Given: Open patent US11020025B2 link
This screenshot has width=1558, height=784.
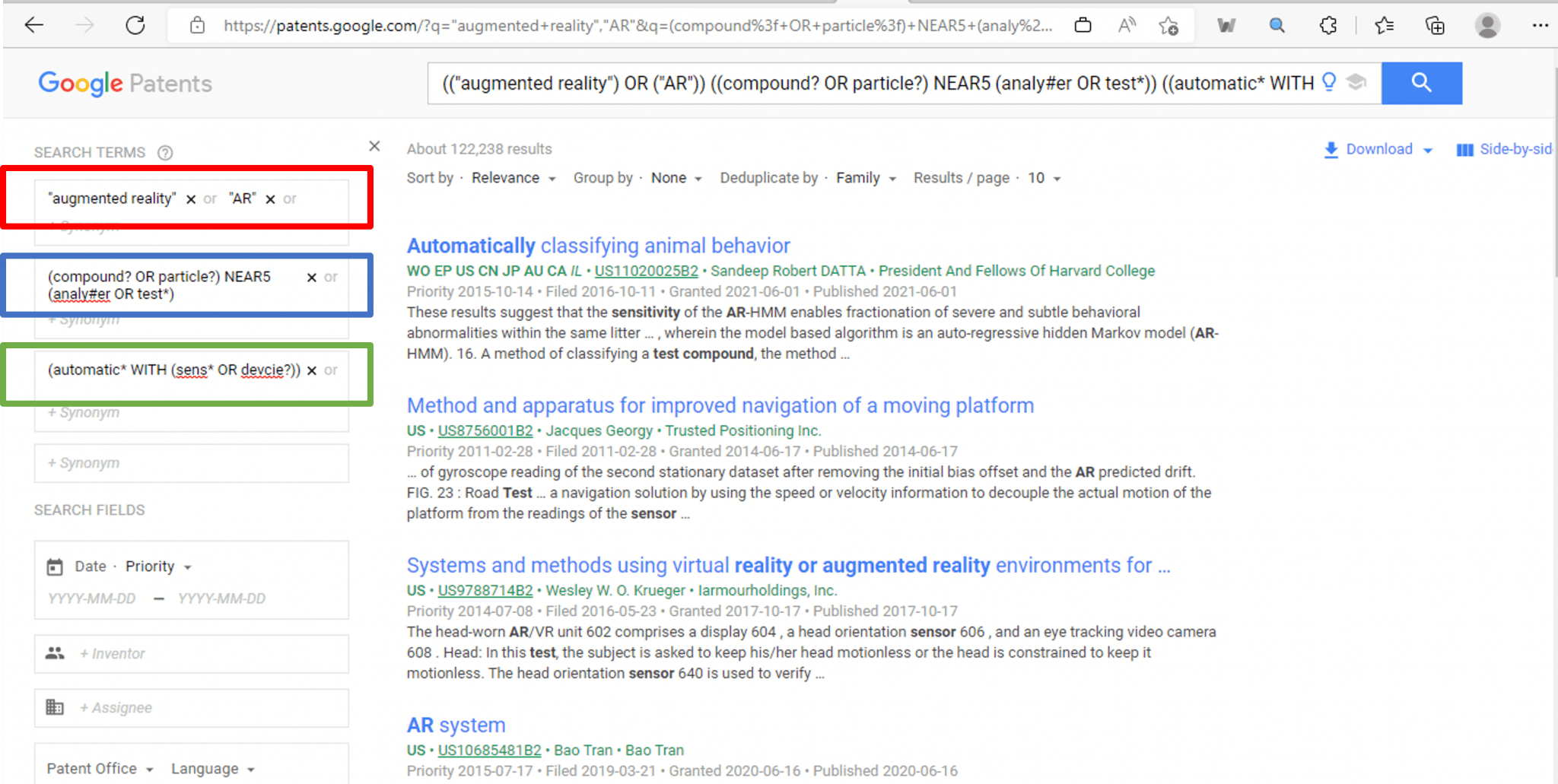Looking at the screenshot, I should point(646,271).
